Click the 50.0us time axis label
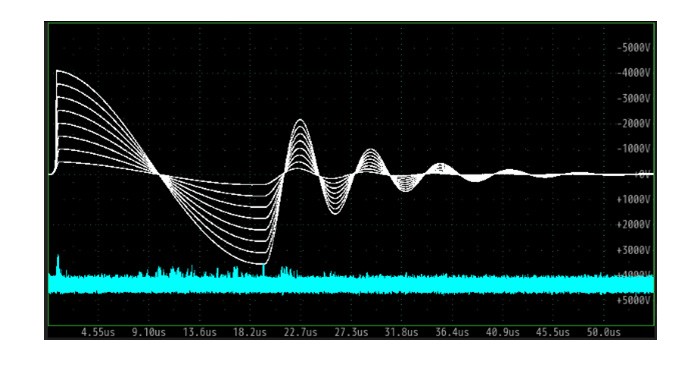The image size is (700, 365). 604,332
